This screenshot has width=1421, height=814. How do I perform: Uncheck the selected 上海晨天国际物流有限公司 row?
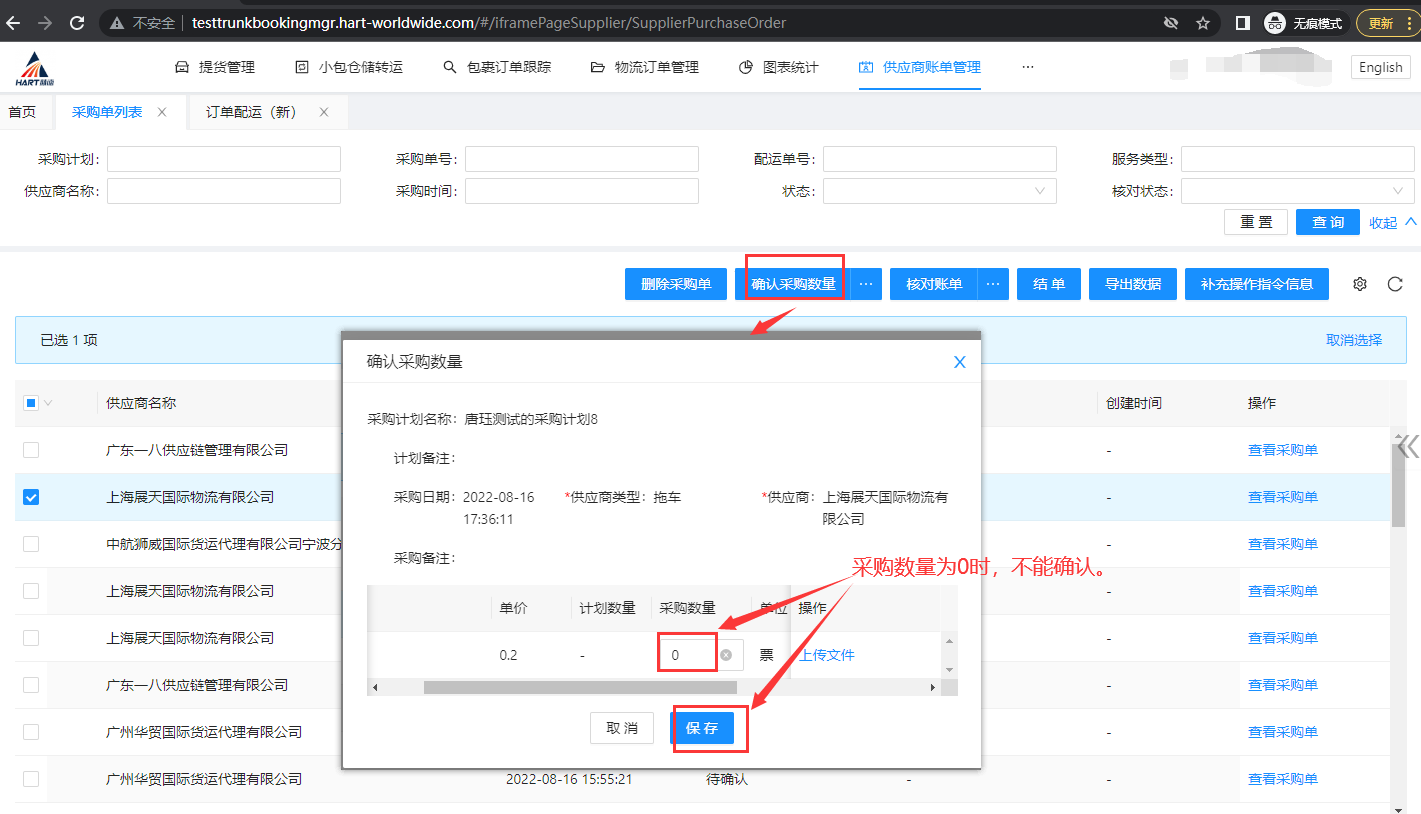(x=31, y=497)
